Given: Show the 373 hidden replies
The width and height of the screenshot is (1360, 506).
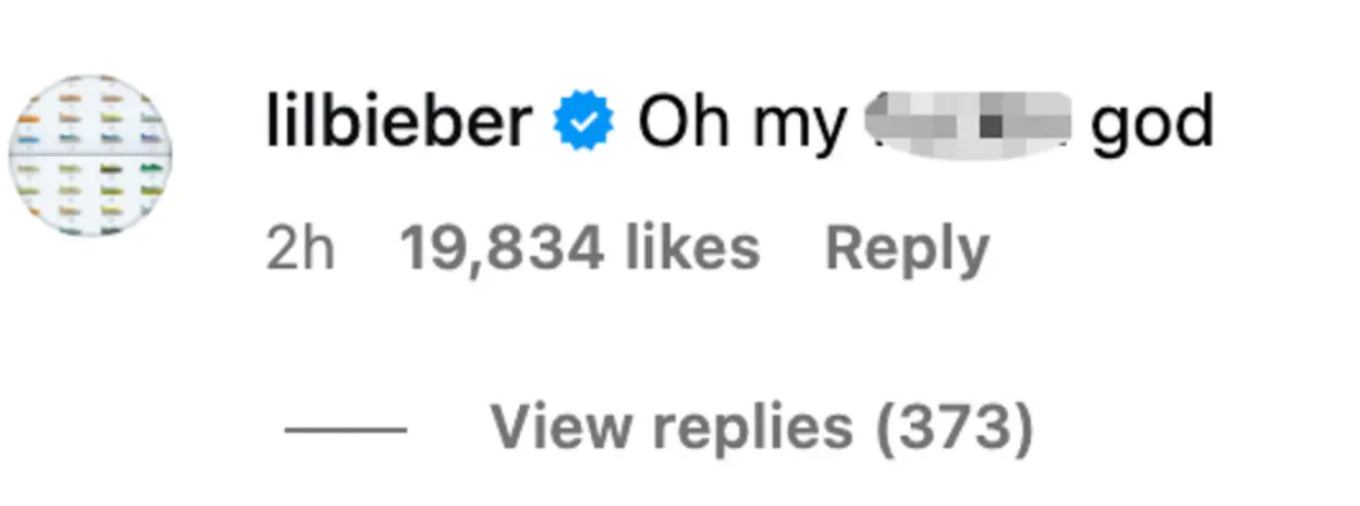Looking at the screenshot, I should tap(761, 428).
